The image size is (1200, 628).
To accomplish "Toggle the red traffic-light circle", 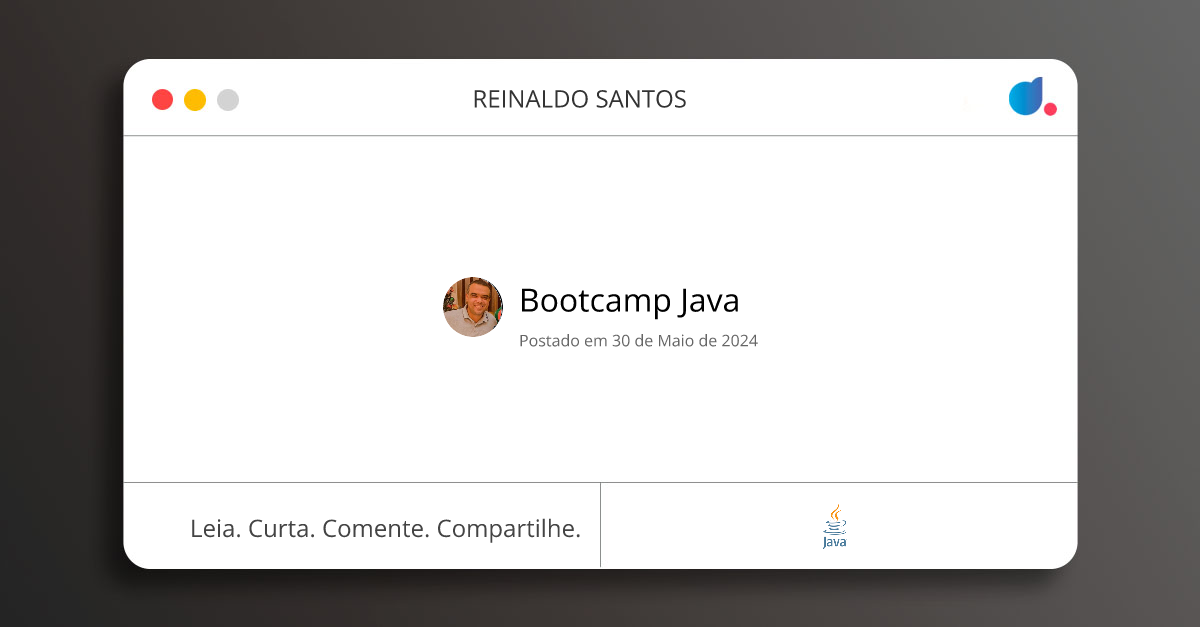I will (162, 99).
